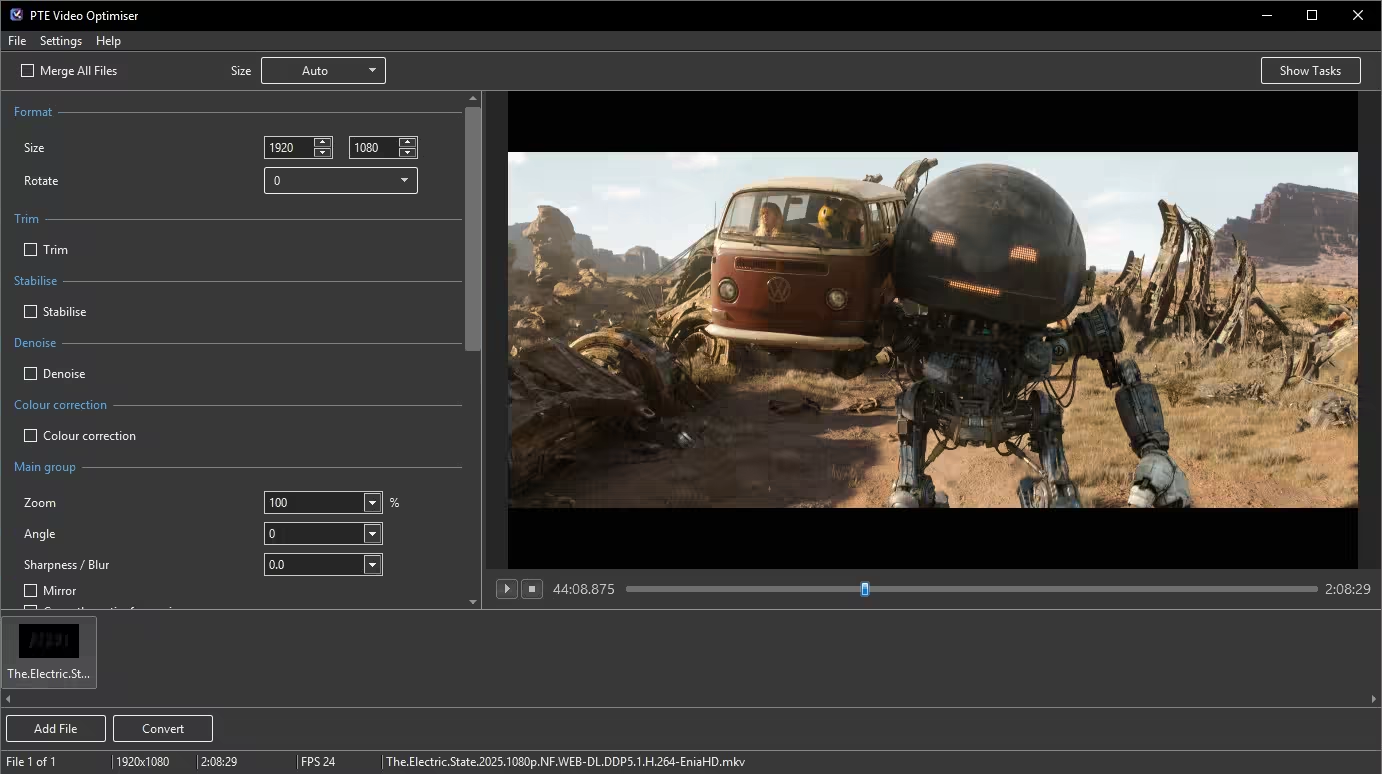The height and width of the screenshot is (774, 1382).
Task: Click the File 1 of 1 status entry
Action: coord(31,762)
